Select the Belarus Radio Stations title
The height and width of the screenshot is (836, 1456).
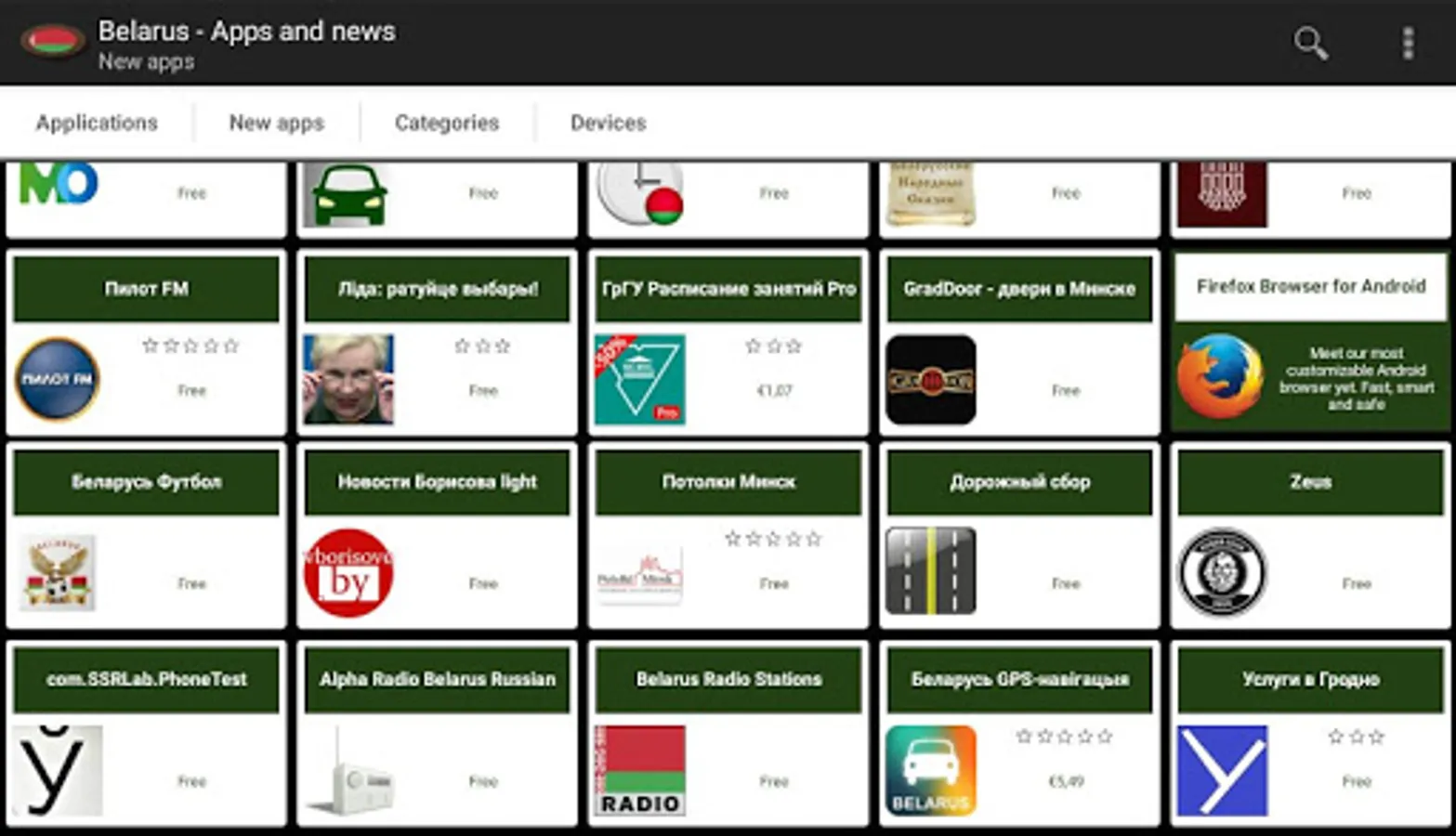728,680
